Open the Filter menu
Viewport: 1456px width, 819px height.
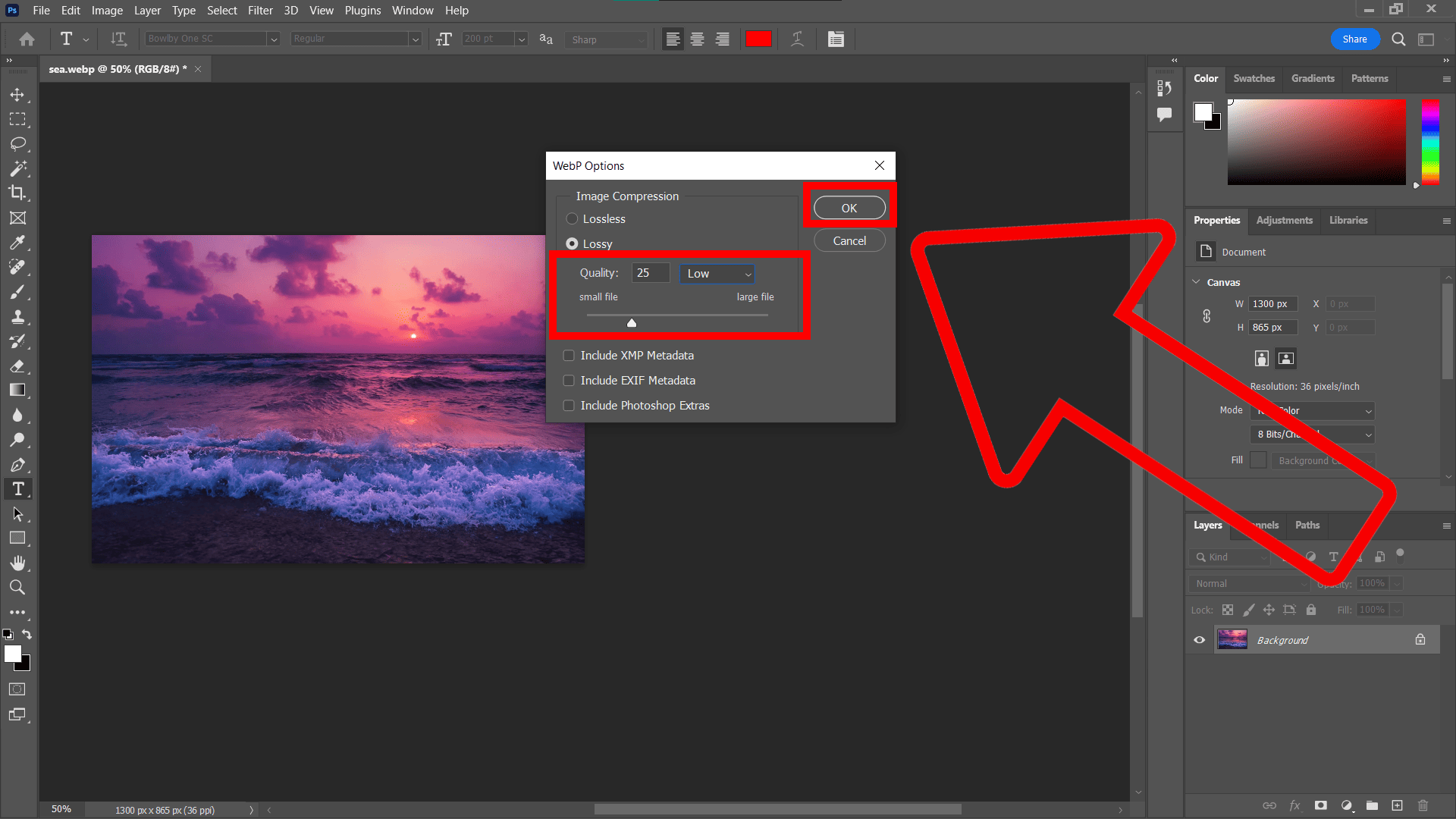point(260,10)
